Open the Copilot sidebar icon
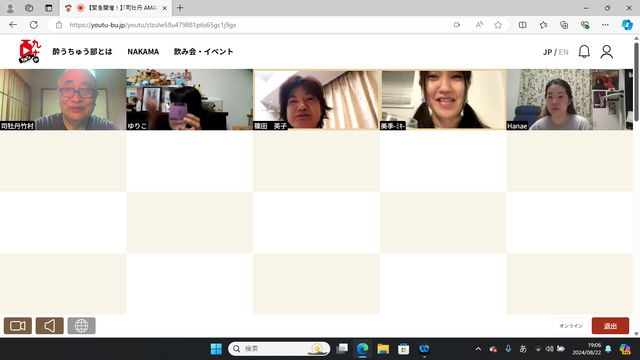The image size is (640, 360). (627, 25)
